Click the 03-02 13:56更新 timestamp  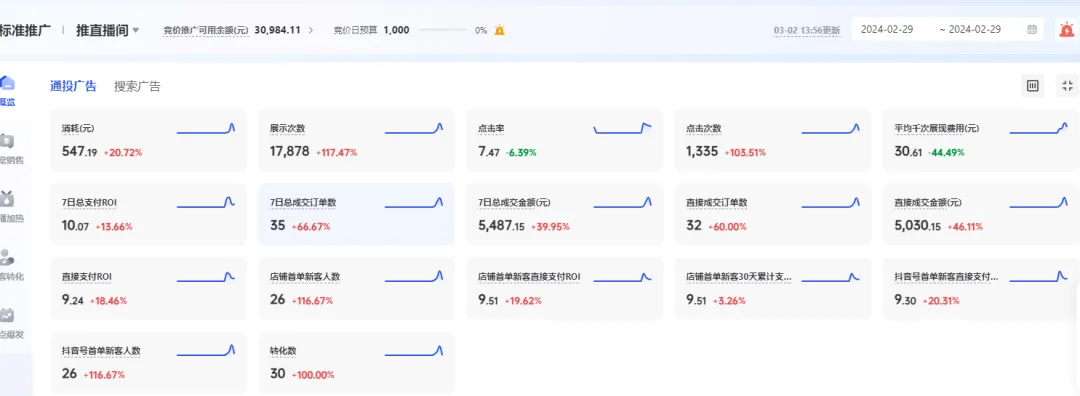point(807,30)
